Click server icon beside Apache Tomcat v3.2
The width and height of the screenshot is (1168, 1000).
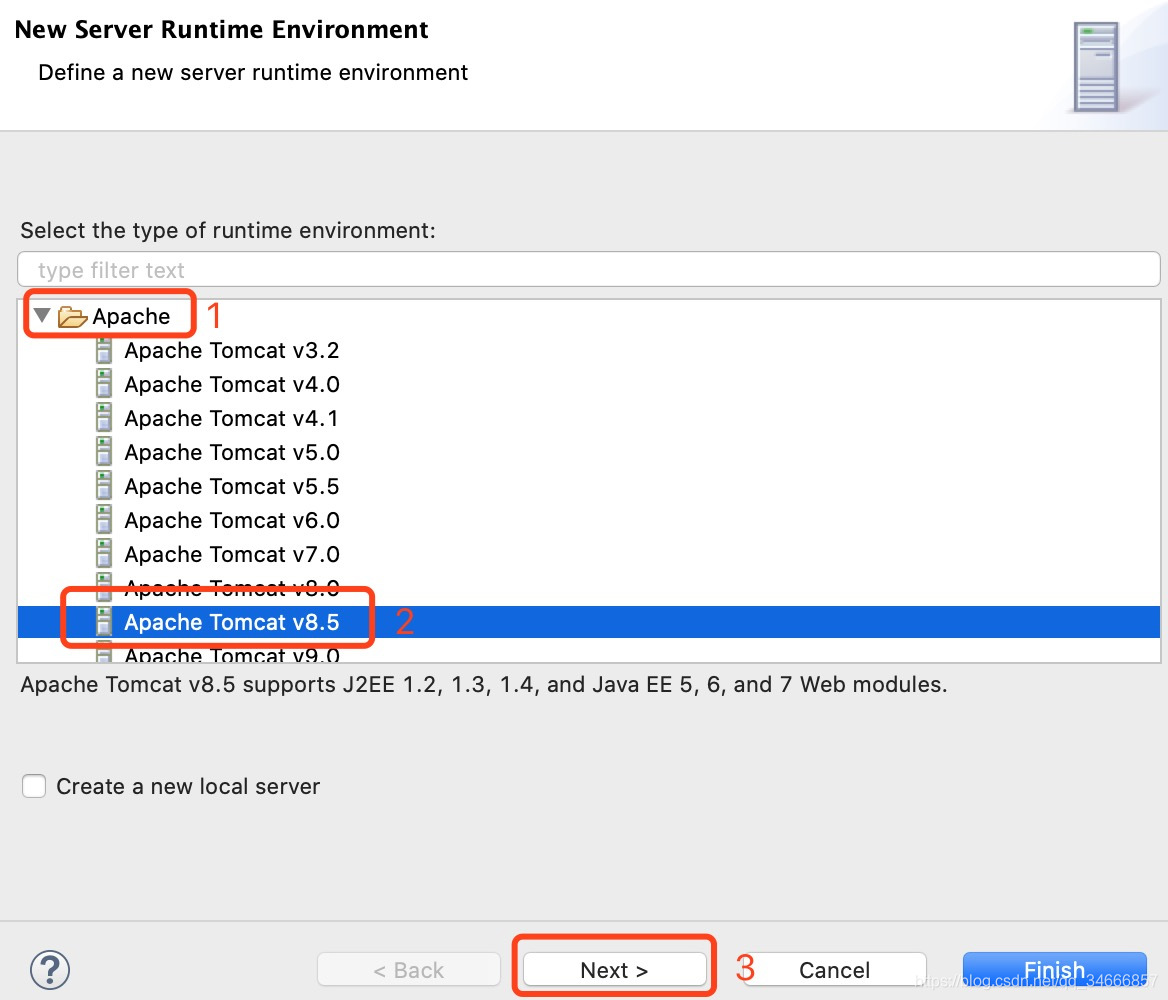[104, 350]
